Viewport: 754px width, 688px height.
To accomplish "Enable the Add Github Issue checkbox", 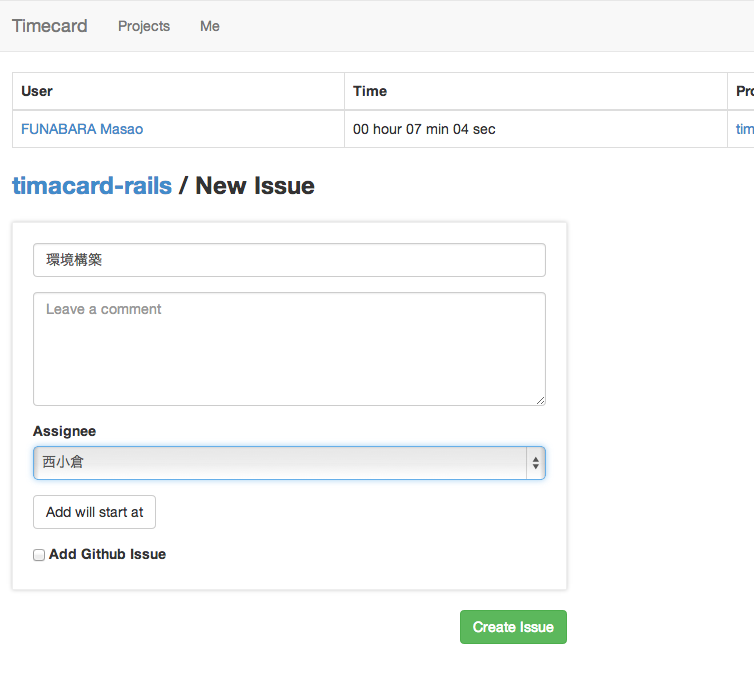I will [x=39, y=555].
